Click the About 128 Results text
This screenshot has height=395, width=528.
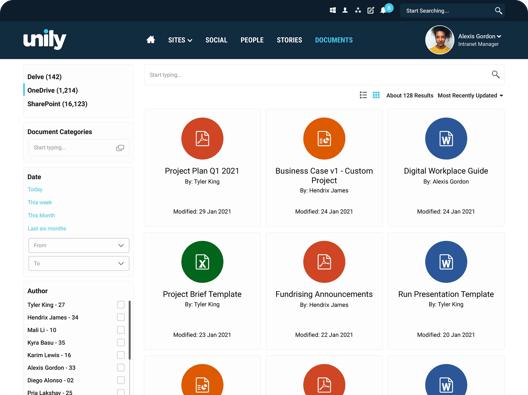coord(409,96)
